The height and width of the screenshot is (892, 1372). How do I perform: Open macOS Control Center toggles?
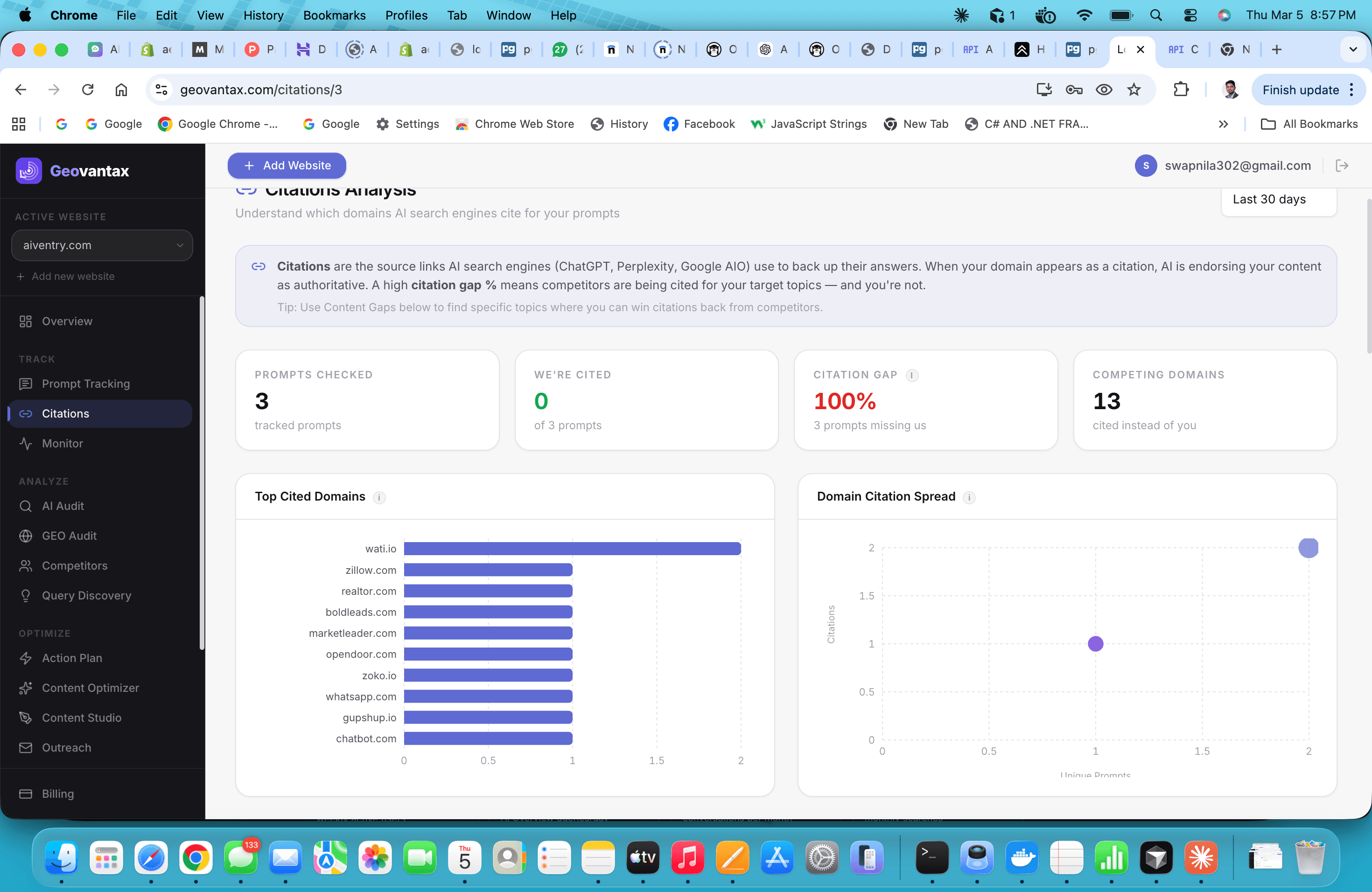coord(1190,15)
